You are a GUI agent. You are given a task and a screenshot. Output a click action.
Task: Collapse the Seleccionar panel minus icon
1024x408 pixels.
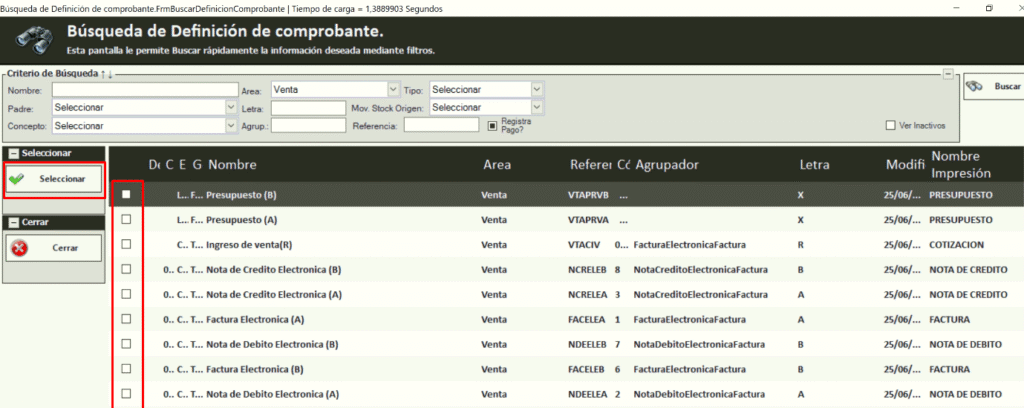pyautogui.click(x=12, y=153)
